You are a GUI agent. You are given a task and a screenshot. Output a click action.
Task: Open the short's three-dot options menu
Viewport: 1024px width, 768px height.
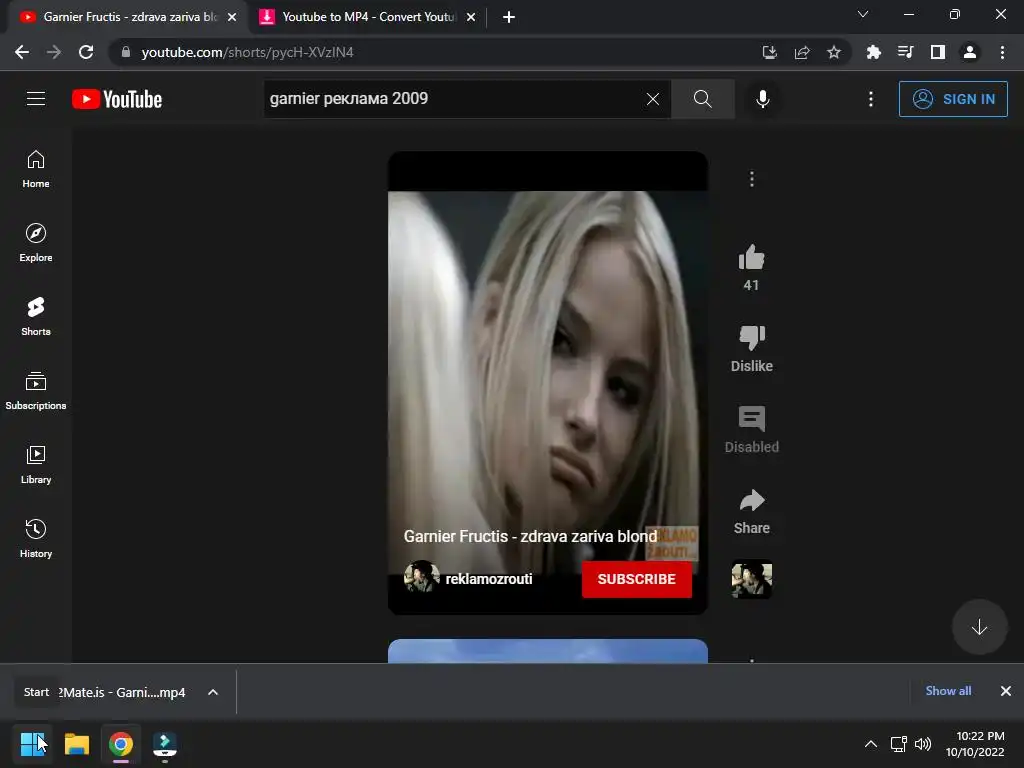click(x=752, y=179)
